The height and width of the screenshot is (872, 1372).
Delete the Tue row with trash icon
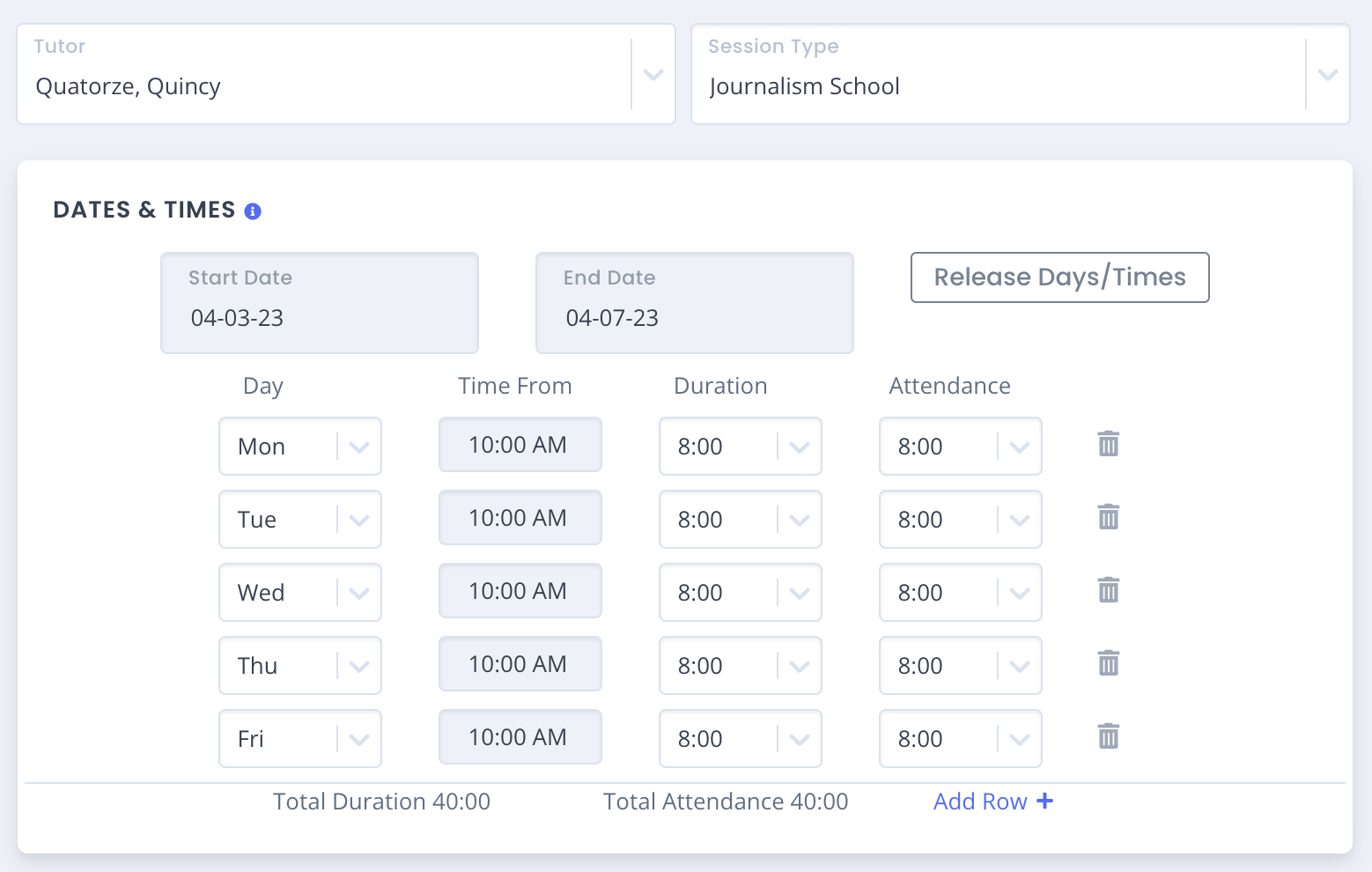coord(1109,517)
